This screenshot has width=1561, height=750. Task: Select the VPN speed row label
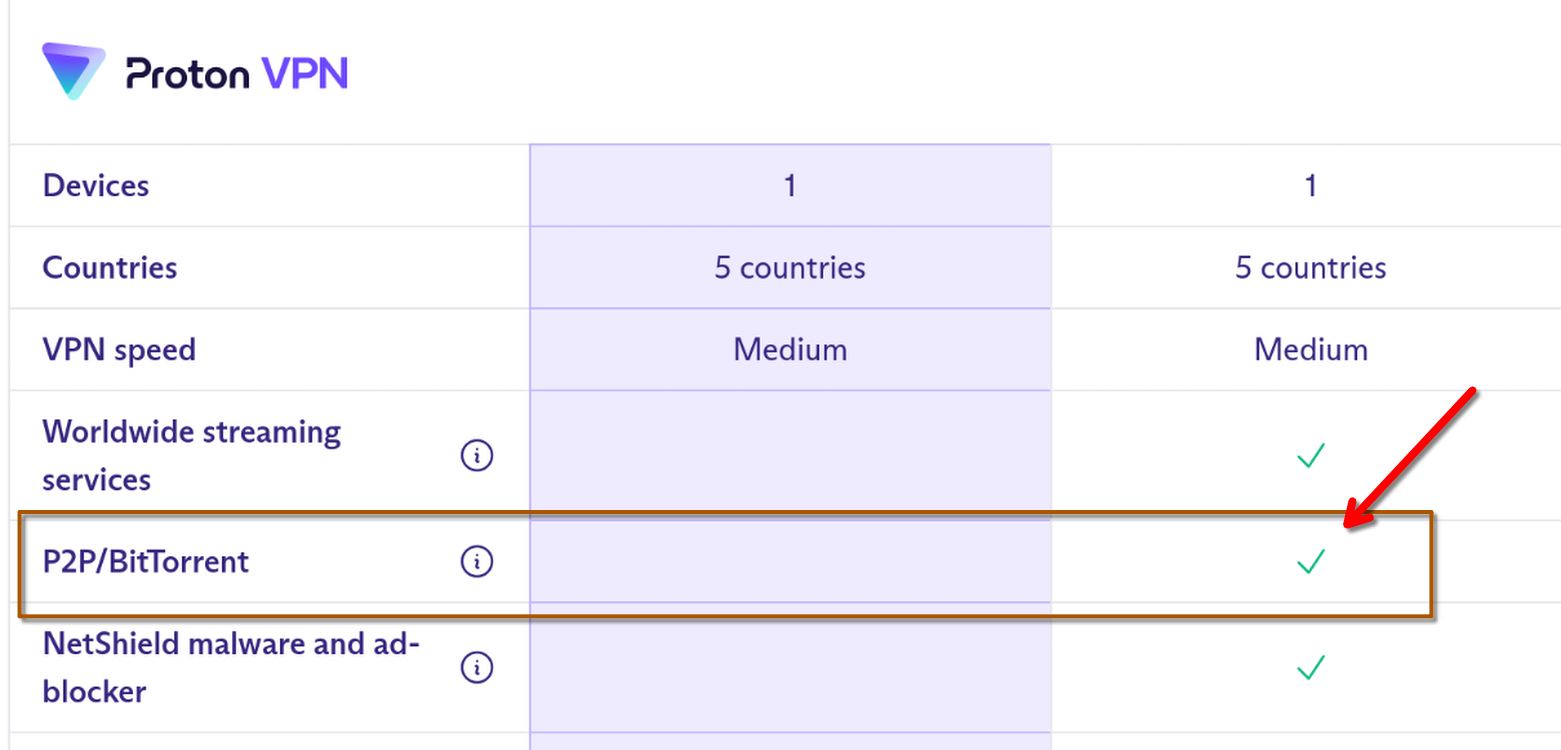(119, 350)
